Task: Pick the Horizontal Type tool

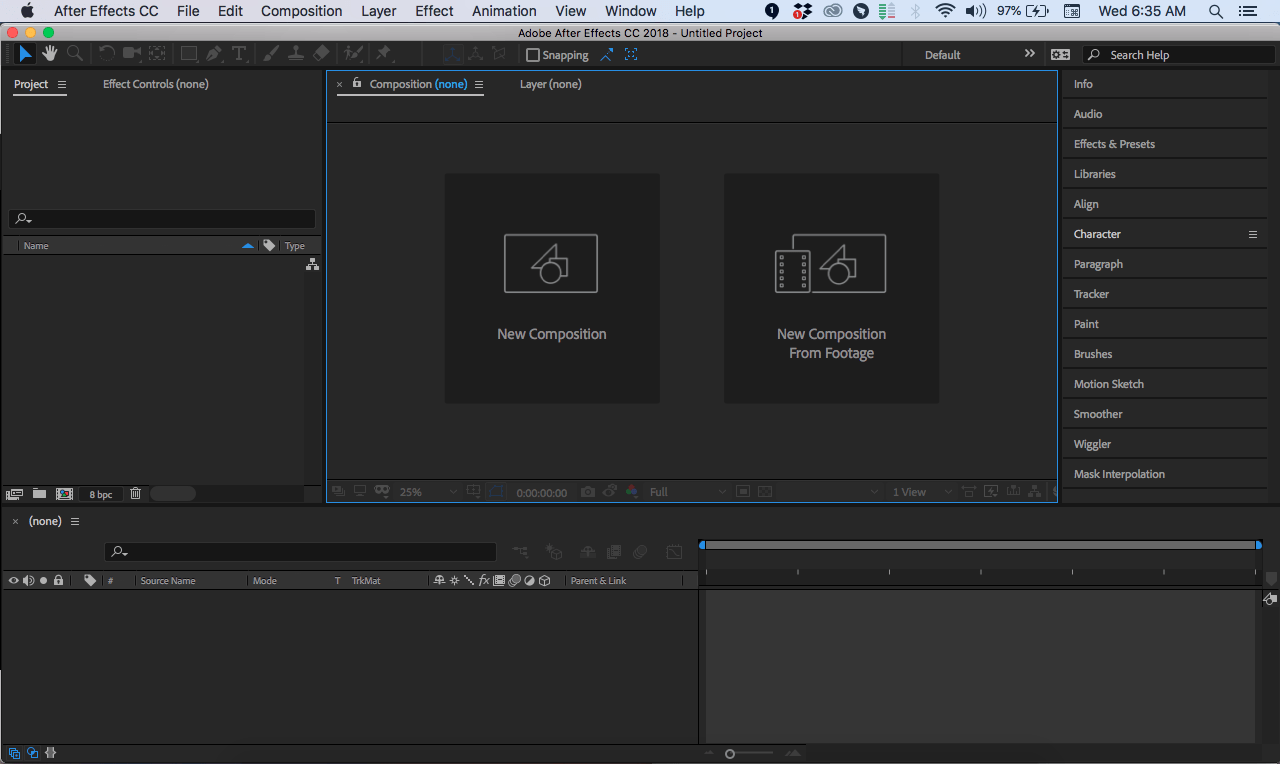Action: point(238,54)
